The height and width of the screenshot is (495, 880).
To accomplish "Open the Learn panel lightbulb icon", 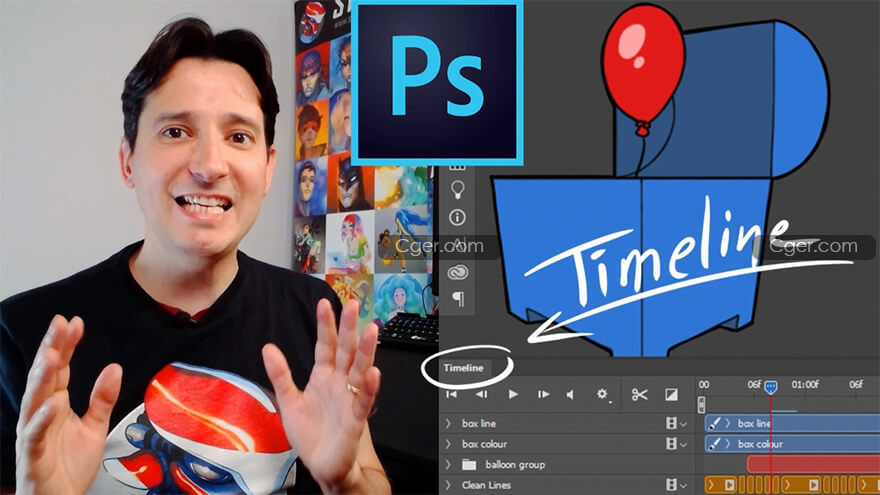I will coord(458,188).
